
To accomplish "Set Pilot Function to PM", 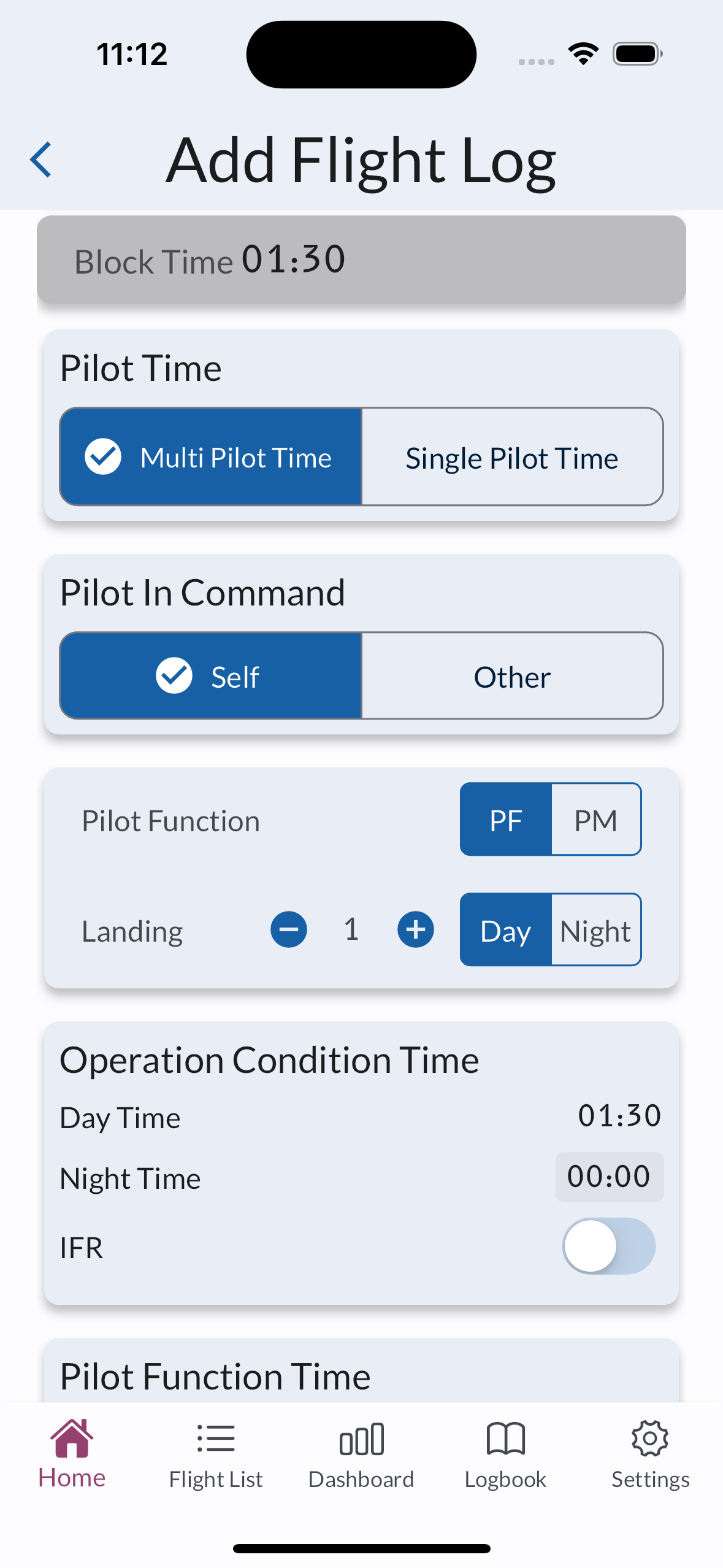I will pos(595,820).
